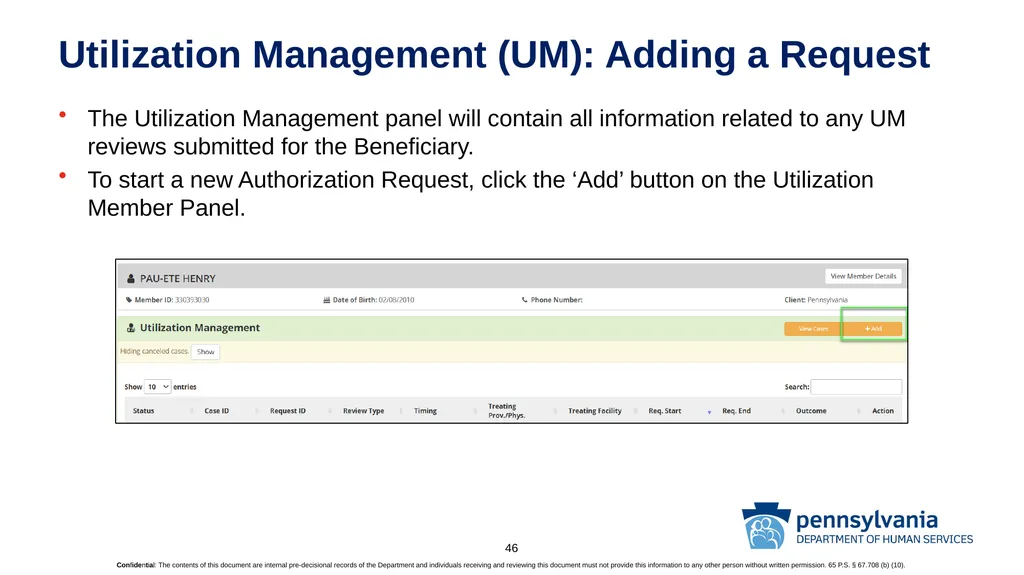Click the Date of Birth calendar icon
The image size is (1024, 575).
[327, 300]
